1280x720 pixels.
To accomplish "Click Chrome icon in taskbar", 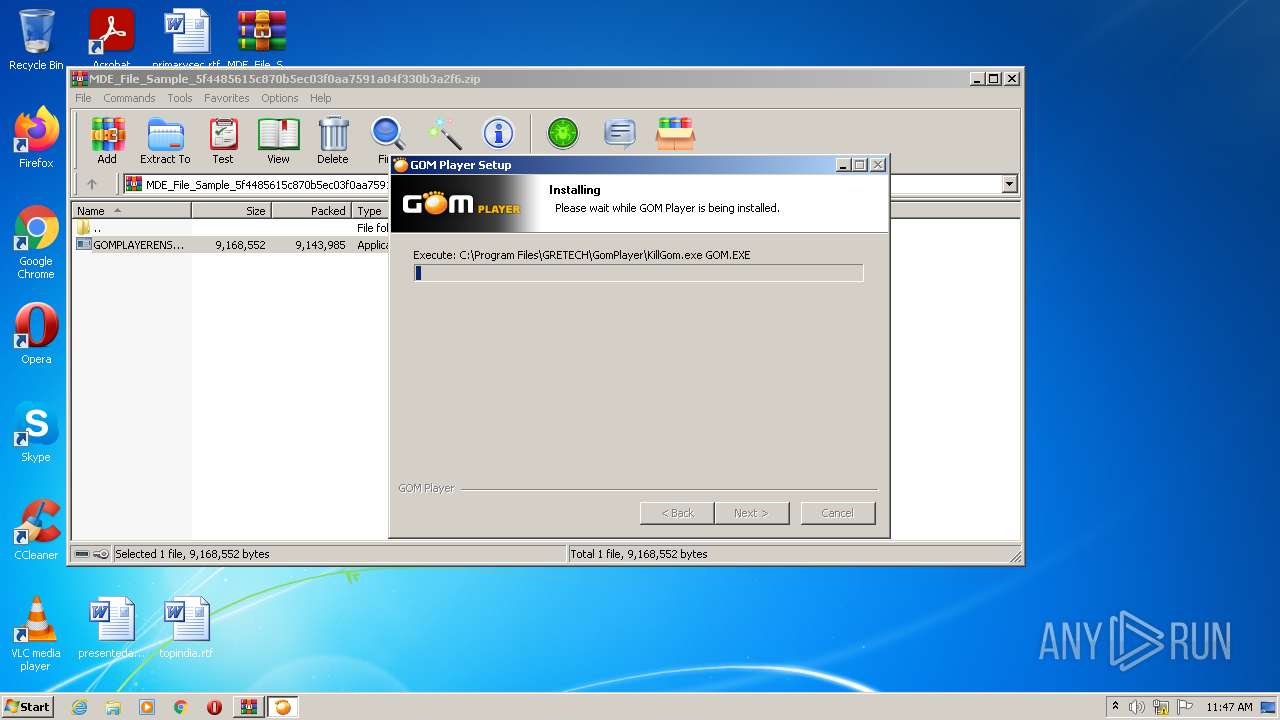I will coord(181,707).
